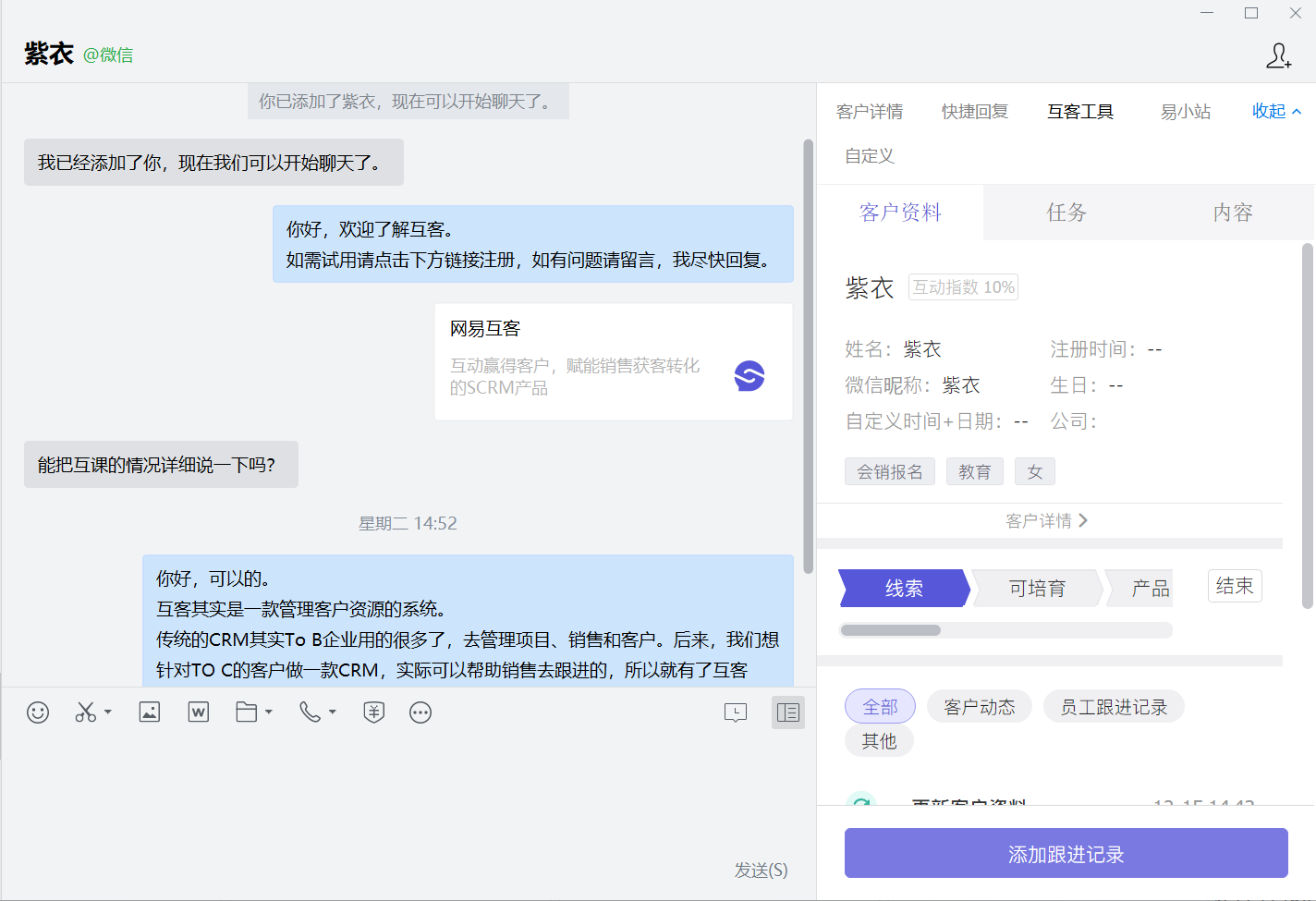Click the 教育 tag
1316x901 pixels.
tap(975, 472)
